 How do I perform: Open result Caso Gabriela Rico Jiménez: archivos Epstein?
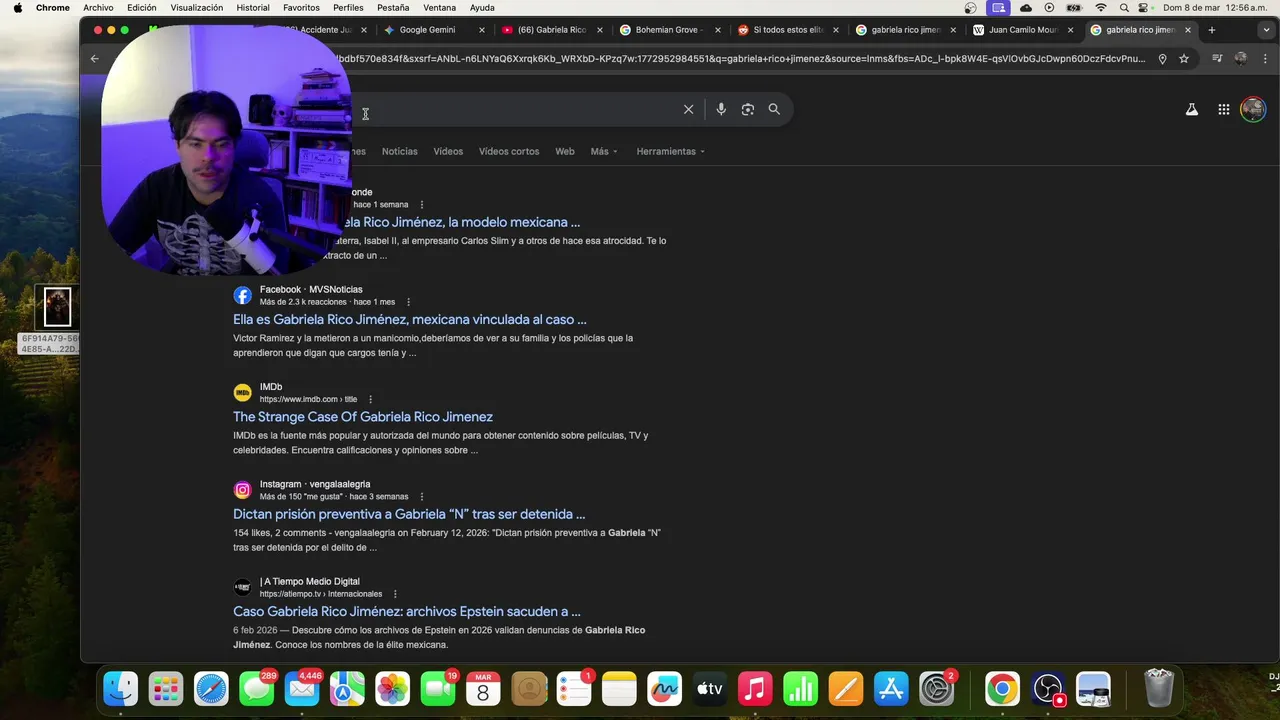coord(407,612)
